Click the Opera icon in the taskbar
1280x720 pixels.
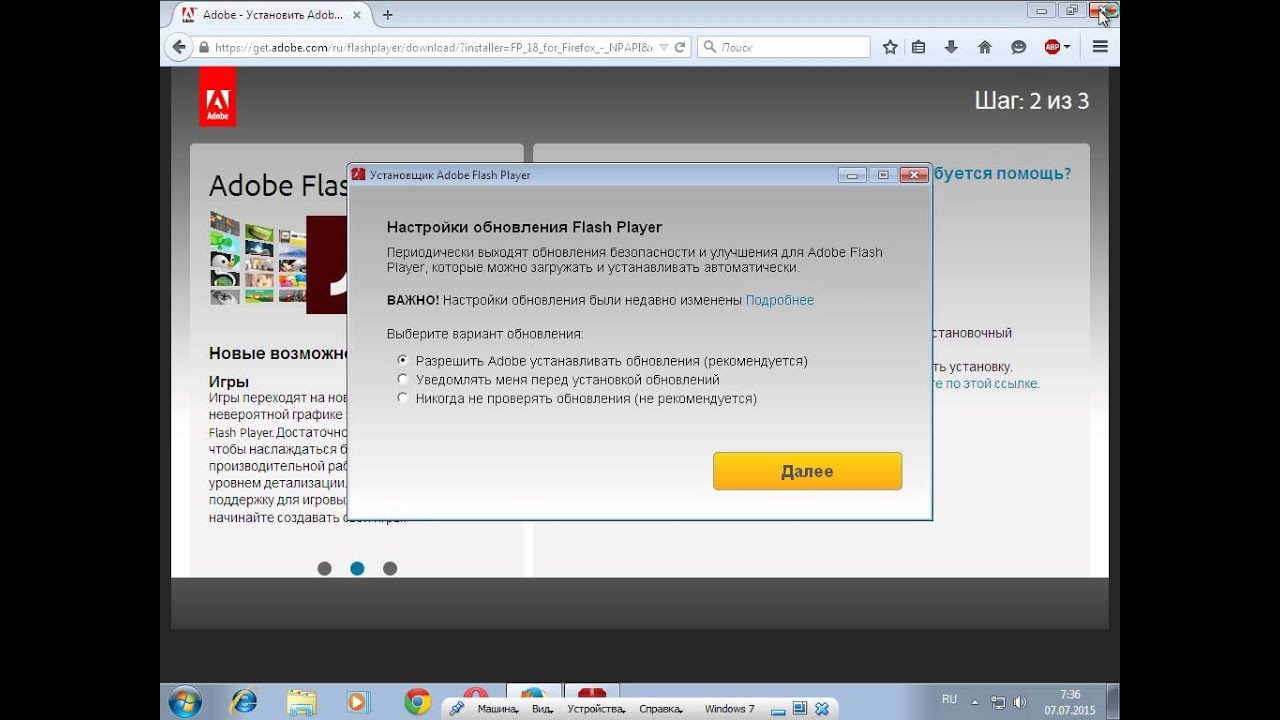(476, 692)
